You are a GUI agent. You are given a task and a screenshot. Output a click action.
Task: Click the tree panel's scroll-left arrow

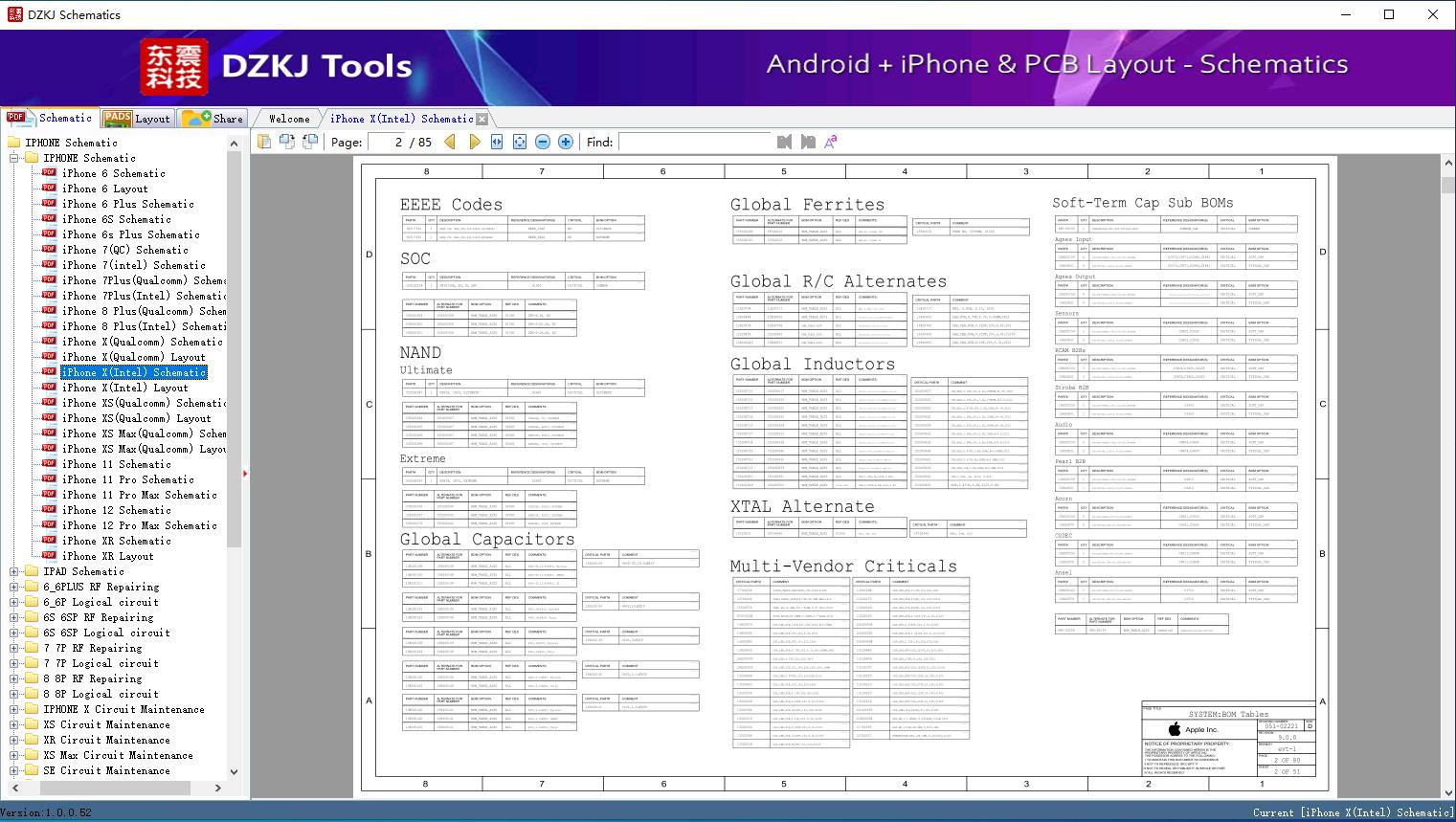click(14, 788)
